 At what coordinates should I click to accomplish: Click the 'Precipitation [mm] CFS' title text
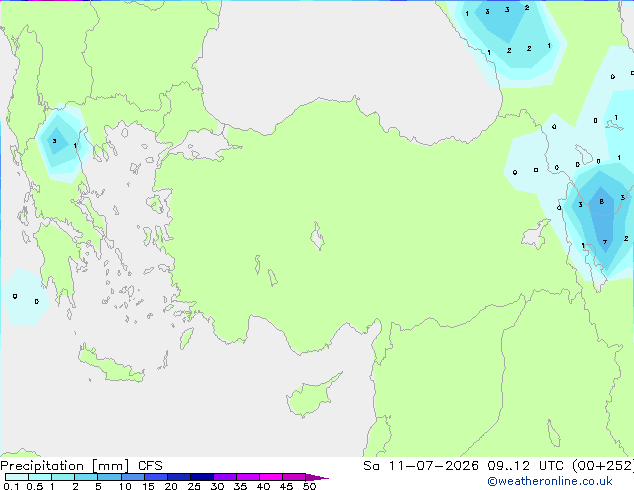click(81, 466)
